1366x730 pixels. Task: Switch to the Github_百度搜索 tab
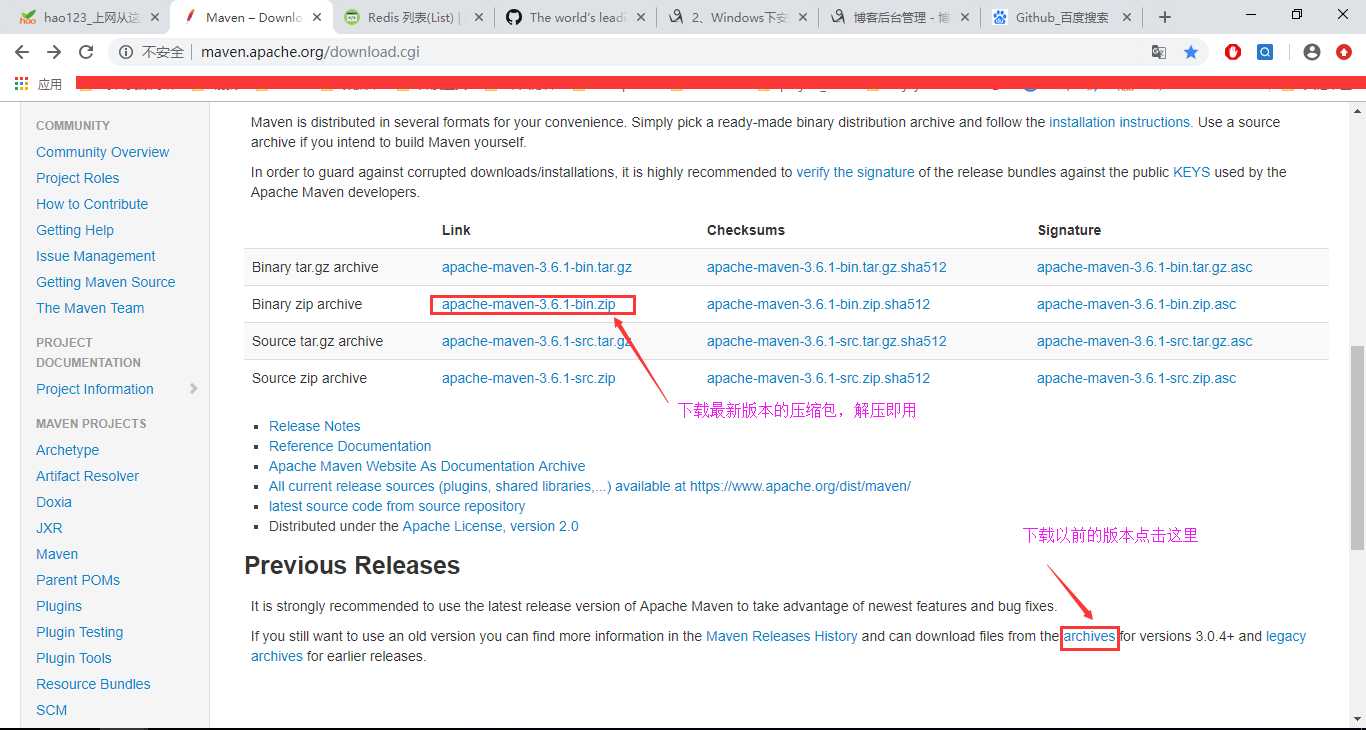tap(1059, 17)
